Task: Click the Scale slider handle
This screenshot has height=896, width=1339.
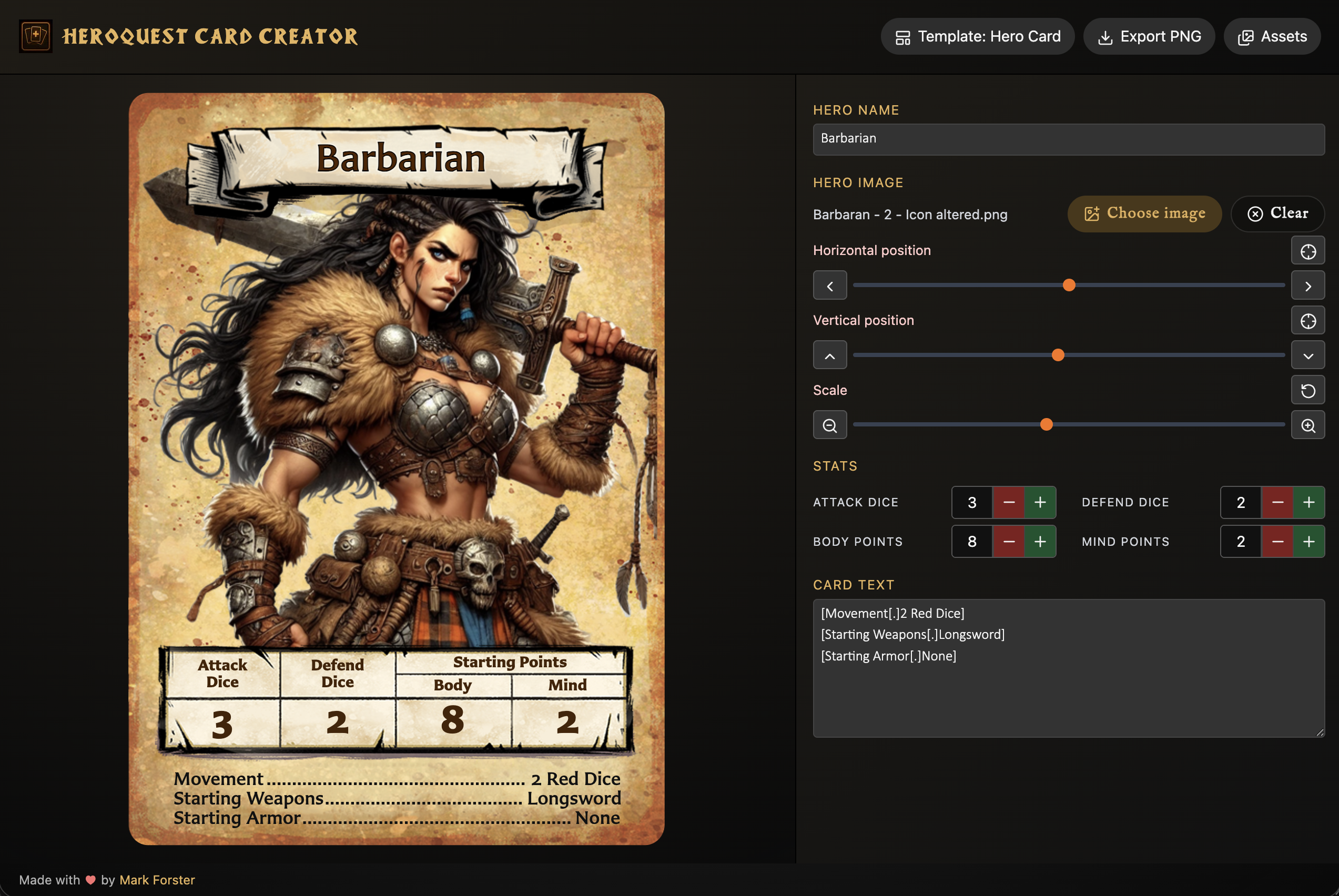Action: point(1047,424)
